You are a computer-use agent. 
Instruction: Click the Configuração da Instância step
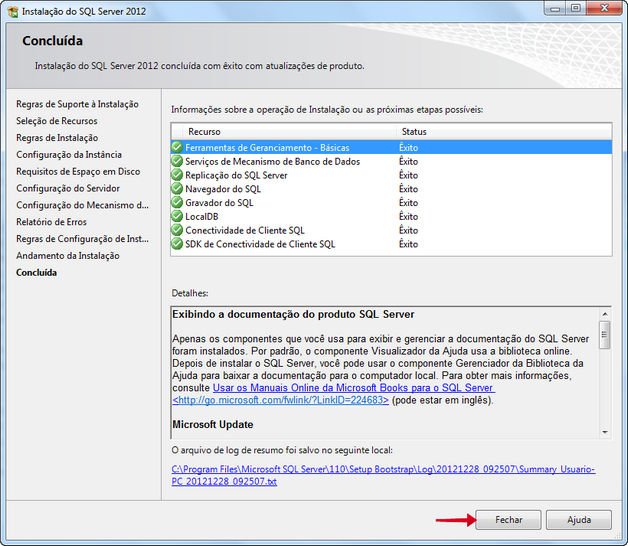[x=69, y=155]
